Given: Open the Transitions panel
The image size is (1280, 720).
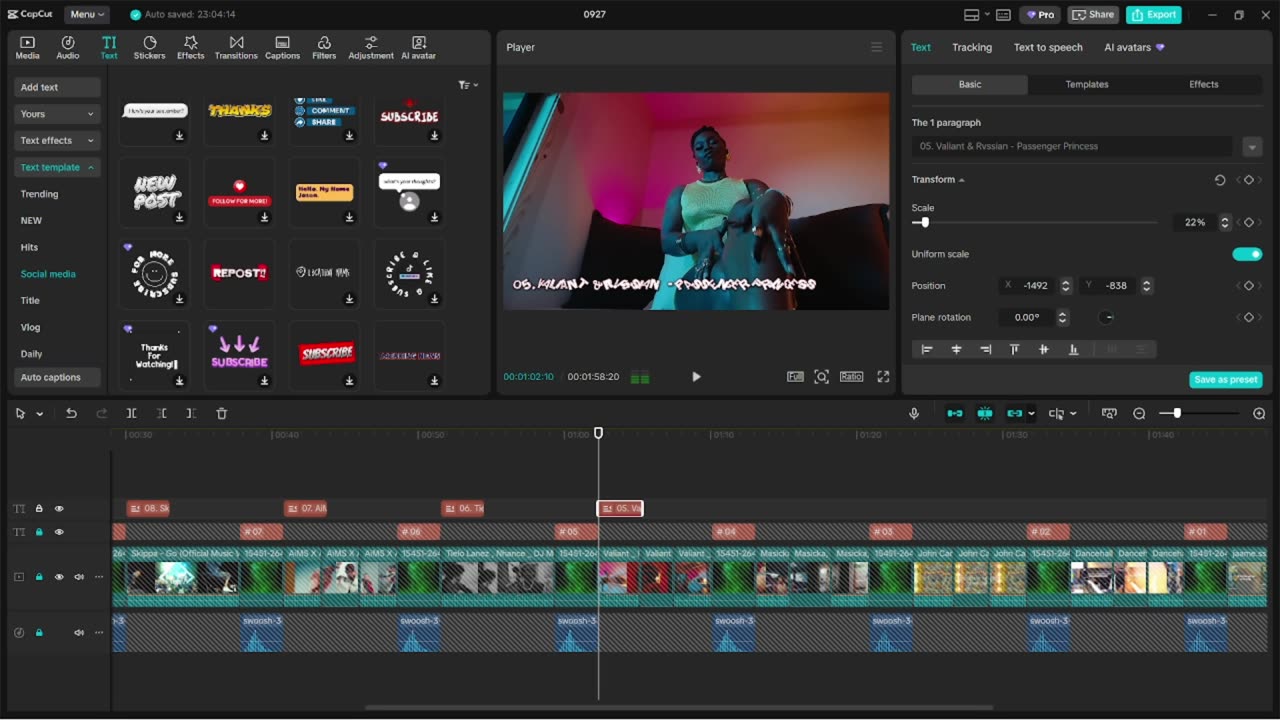Looking at the screenshot, I should [236, 47].
